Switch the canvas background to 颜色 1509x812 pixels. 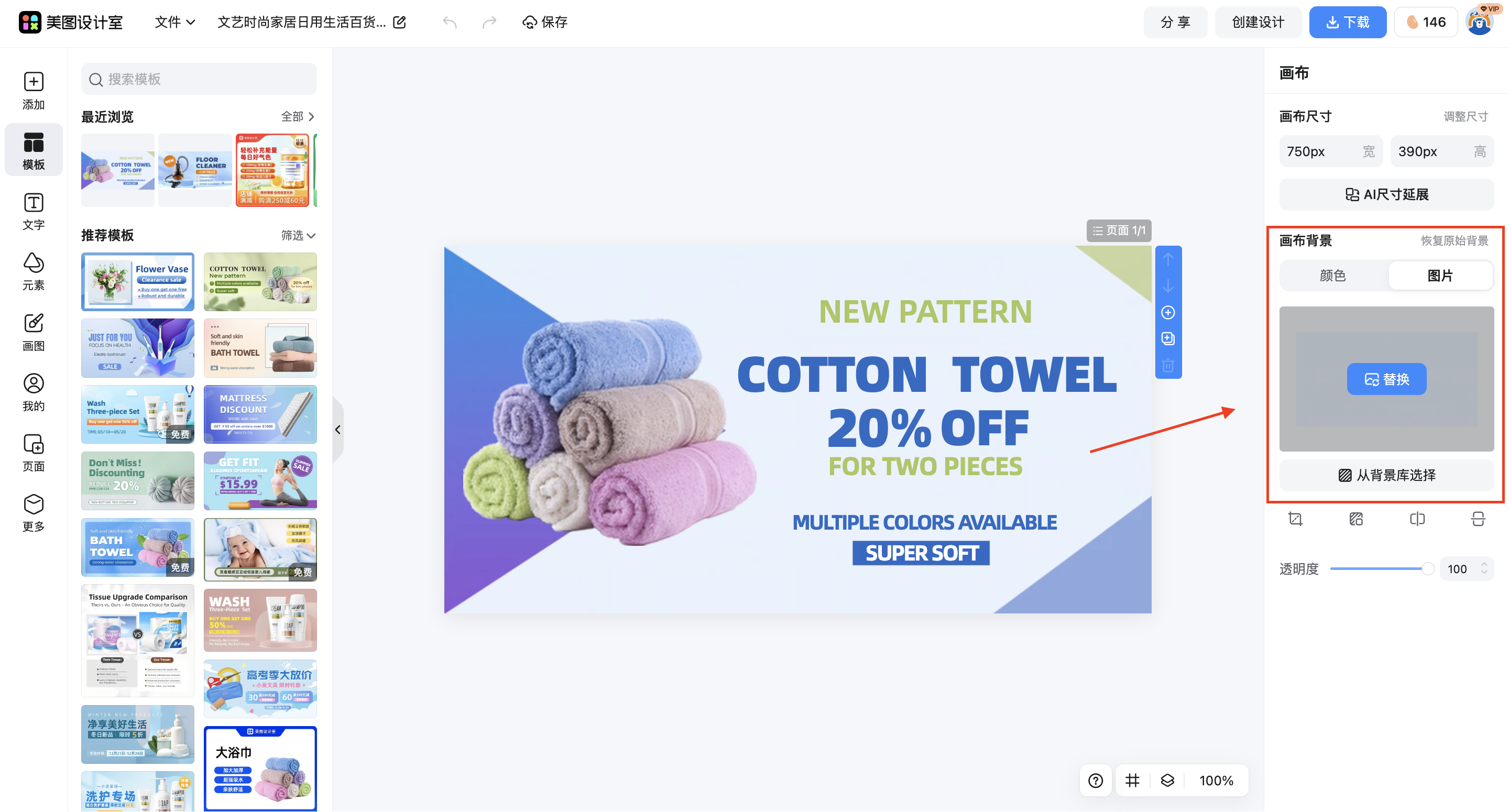(x=1332, y=276)
